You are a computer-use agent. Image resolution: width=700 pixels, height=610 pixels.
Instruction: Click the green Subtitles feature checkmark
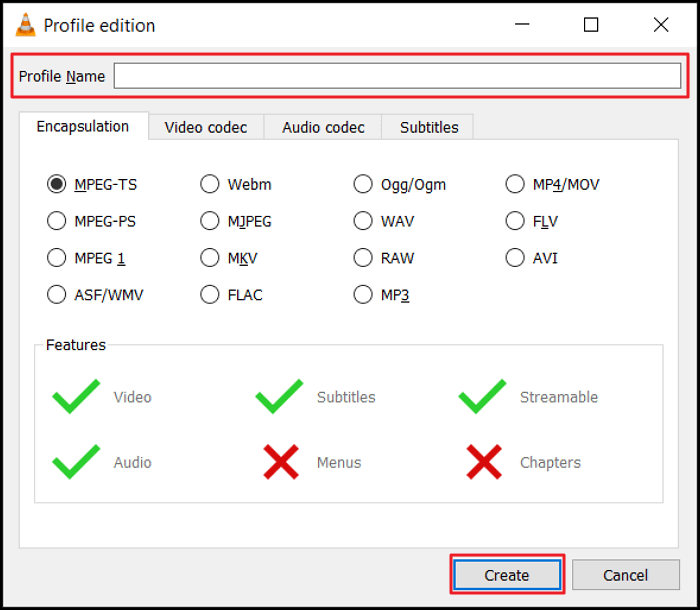pyautogui.click(x=279, y=397)
